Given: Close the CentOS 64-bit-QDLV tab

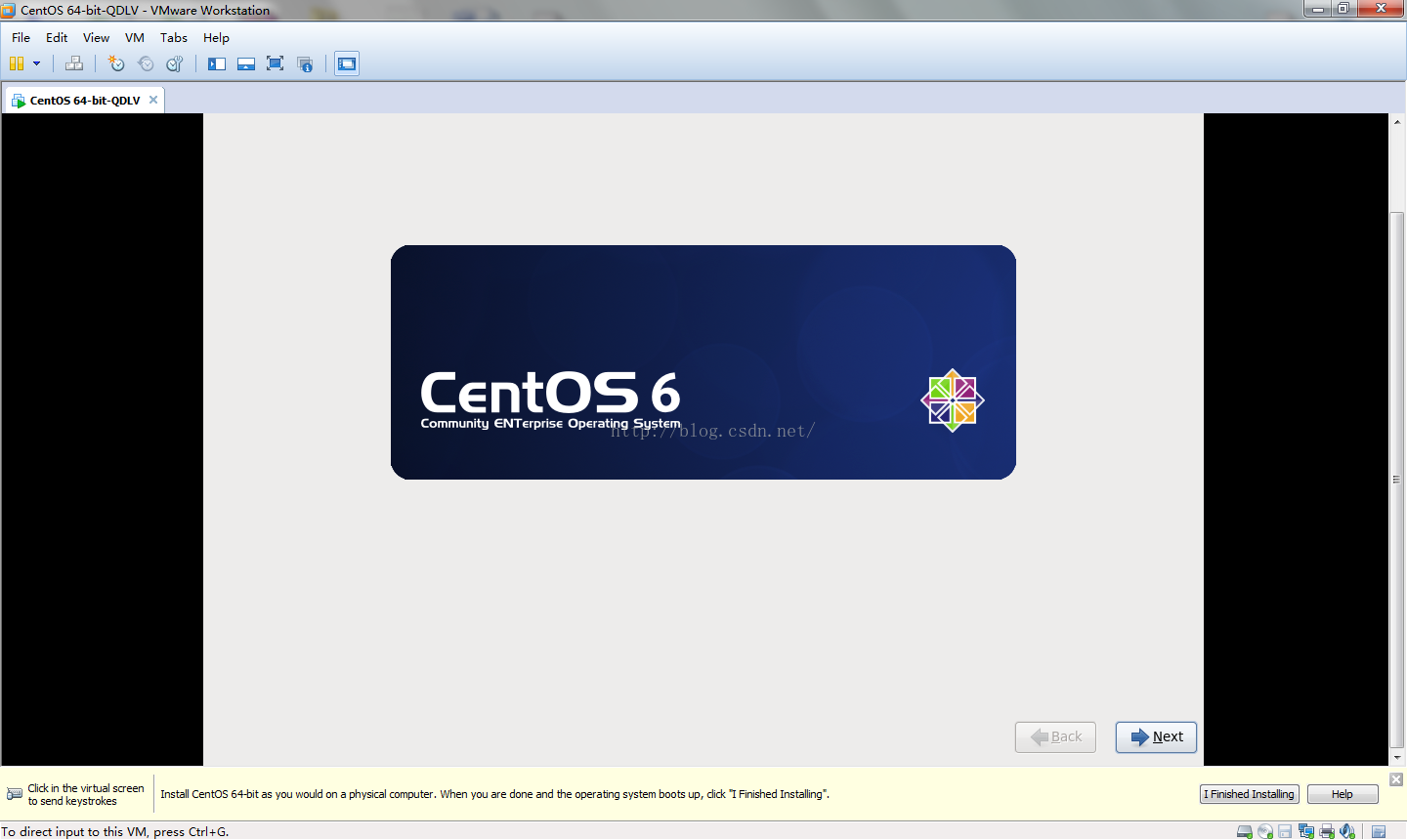Looking at the screenshot, I should pyautogui.click(x=153, y=100).
